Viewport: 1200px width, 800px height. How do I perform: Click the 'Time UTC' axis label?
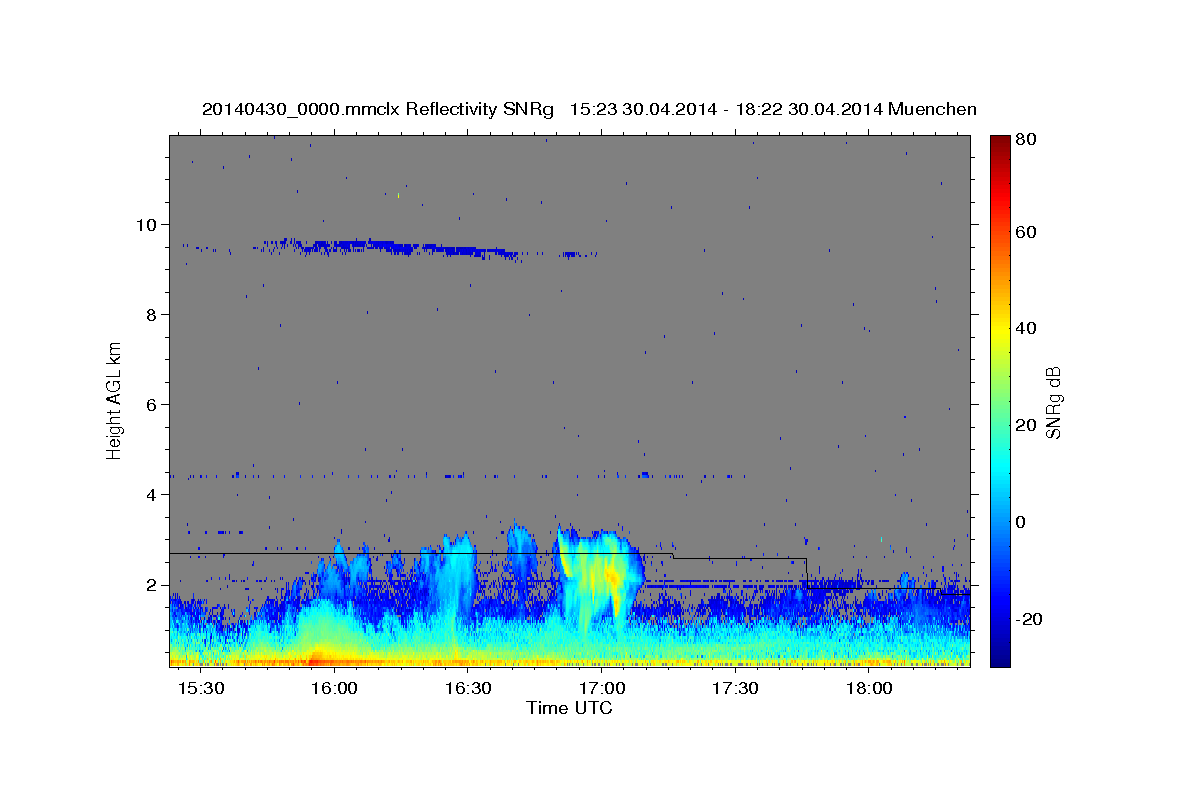click(569, 708)
